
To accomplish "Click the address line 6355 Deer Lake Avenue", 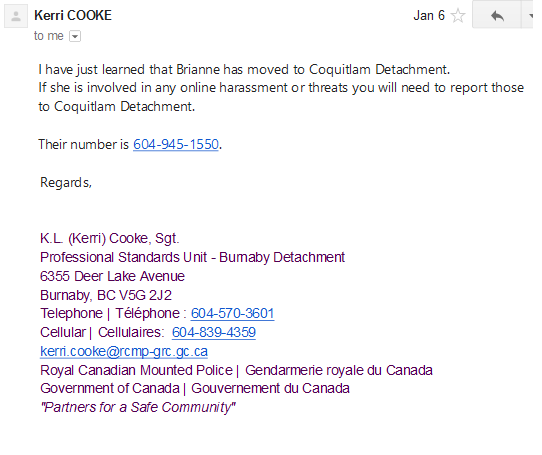I will pos(112,276).
